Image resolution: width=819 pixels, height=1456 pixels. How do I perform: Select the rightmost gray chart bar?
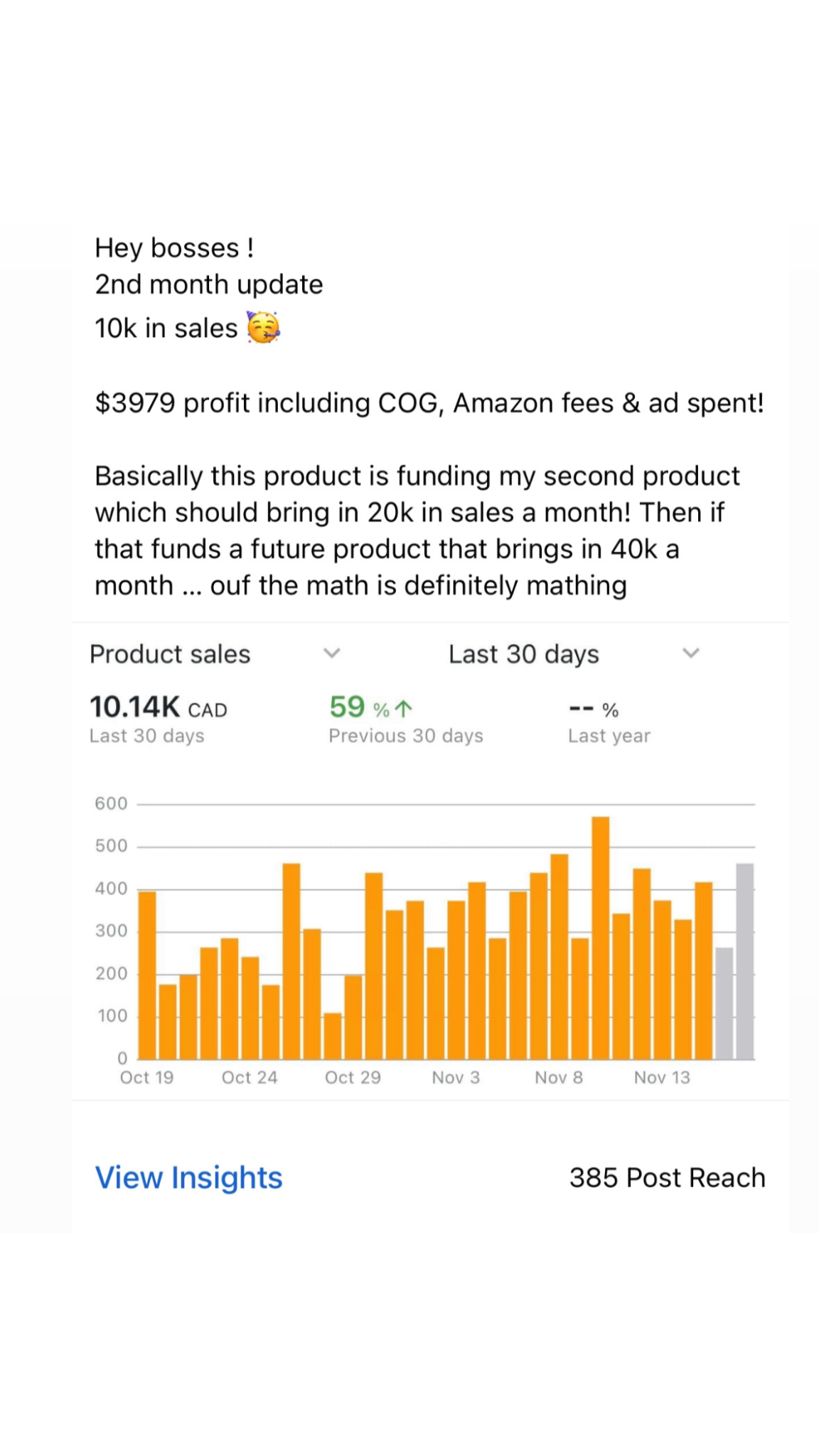tap(744, 961)
